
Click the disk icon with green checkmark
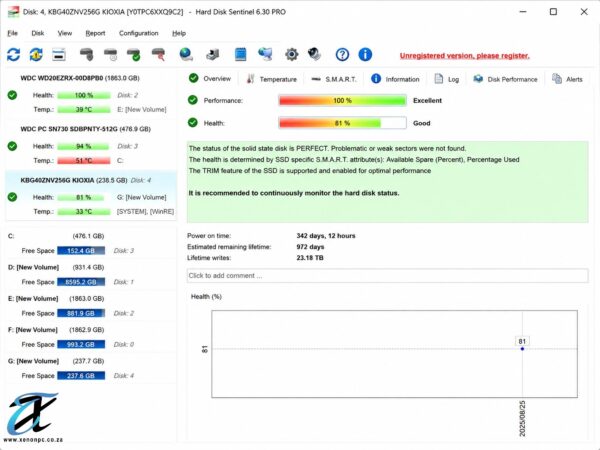coord(134,55)
